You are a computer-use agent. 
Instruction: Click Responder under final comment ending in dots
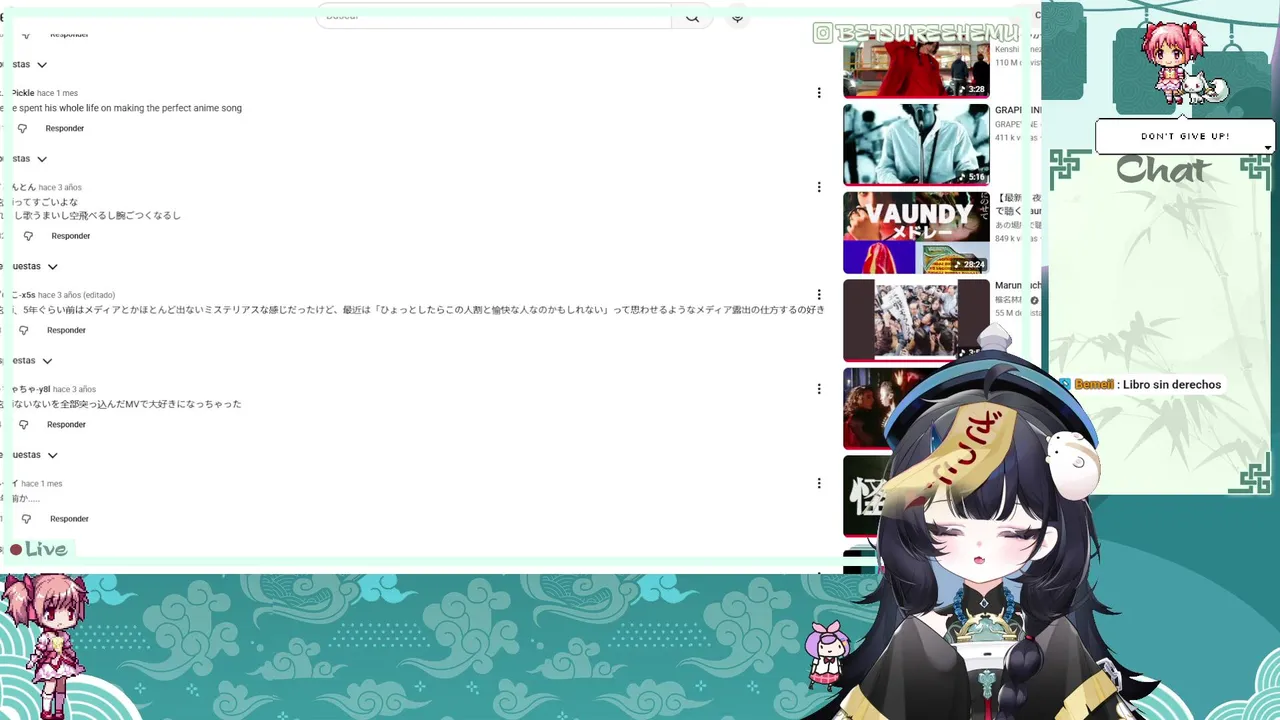pyautogui.click(x=69, y=518)
